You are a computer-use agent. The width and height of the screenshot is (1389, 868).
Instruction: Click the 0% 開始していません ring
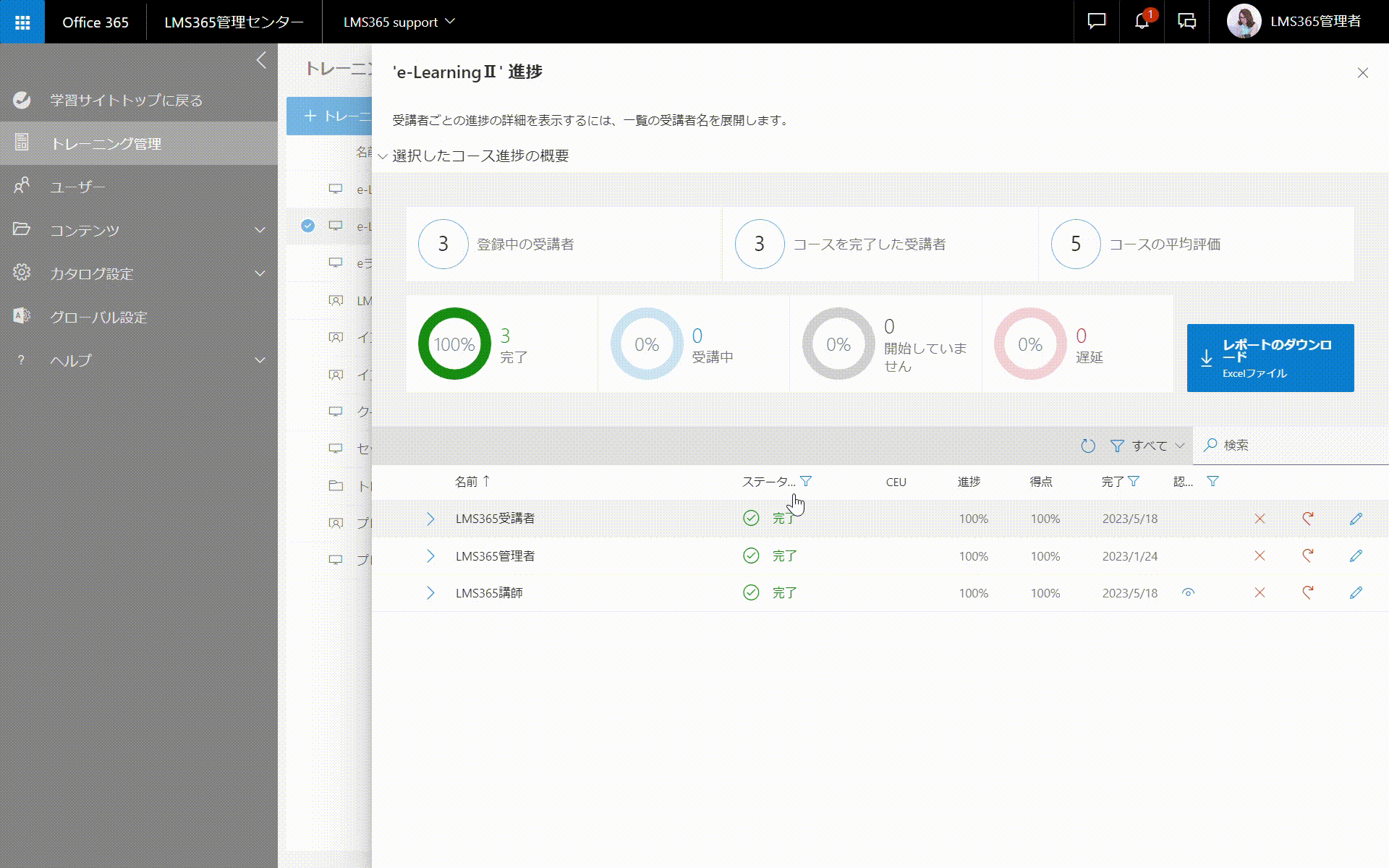coord(838,344)
